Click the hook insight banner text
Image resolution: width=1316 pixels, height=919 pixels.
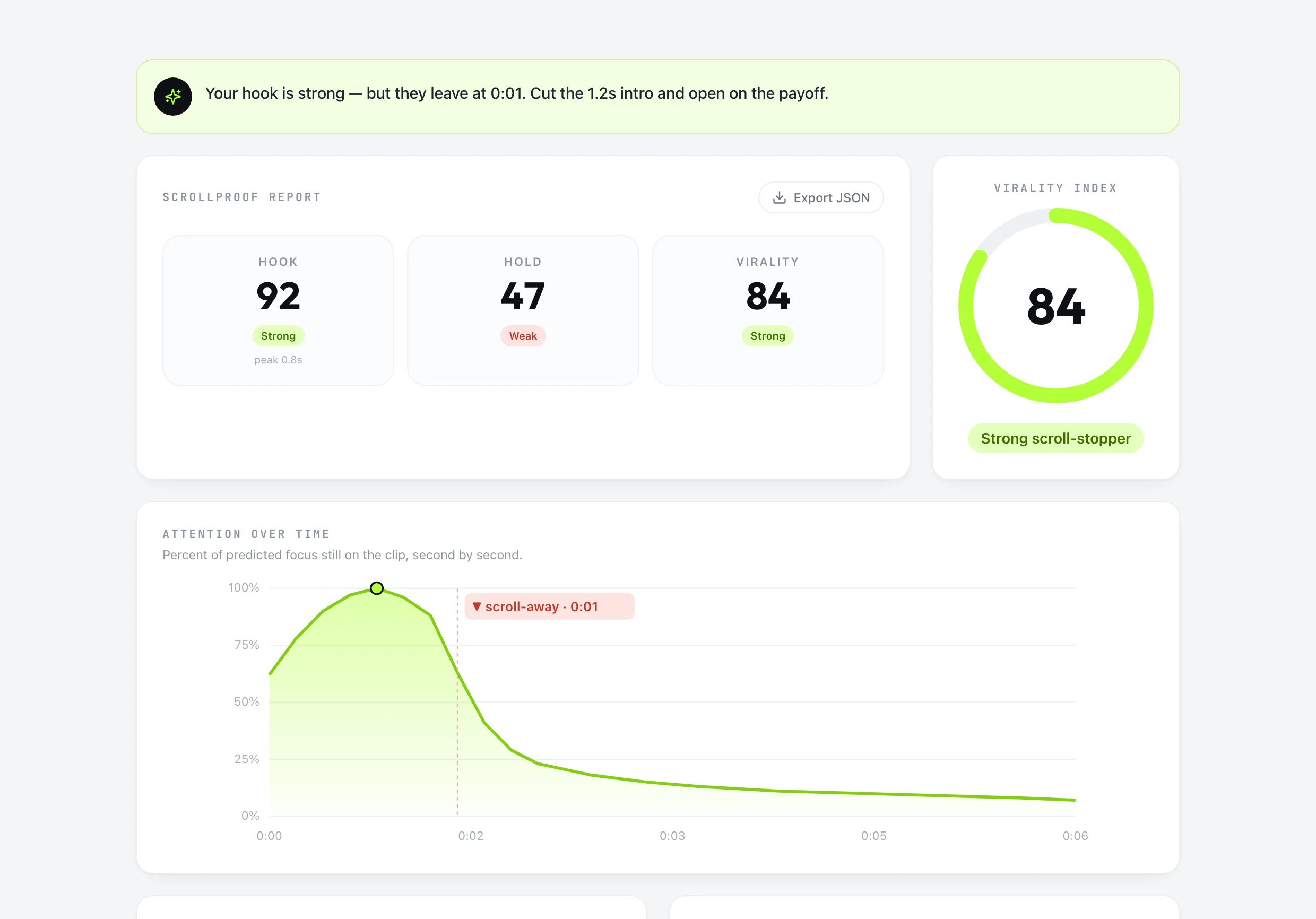(516, 93)
